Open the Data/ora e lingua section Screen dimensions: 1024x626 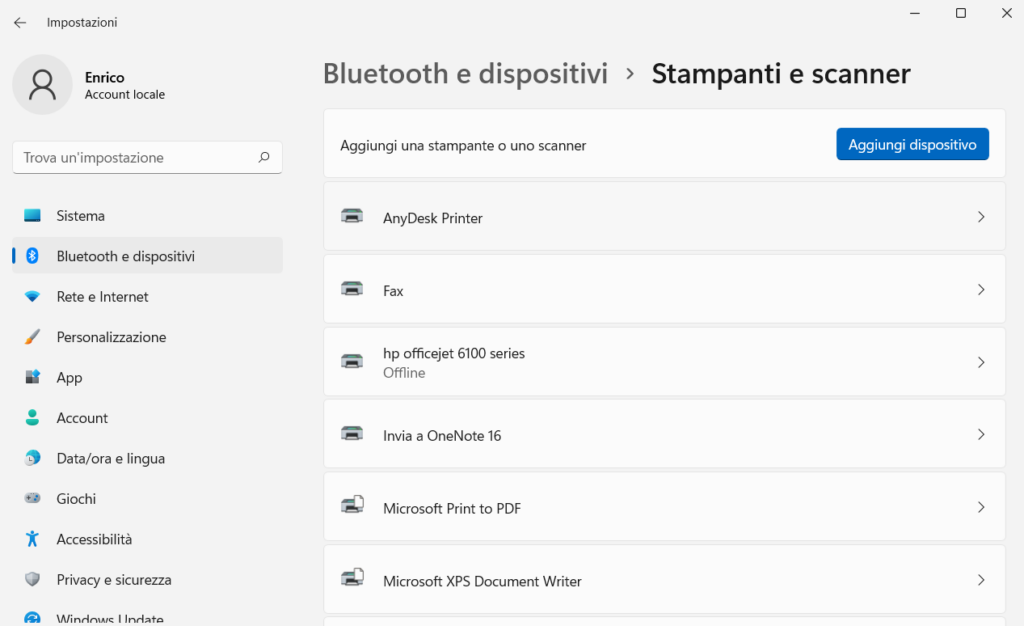(148, 458)
